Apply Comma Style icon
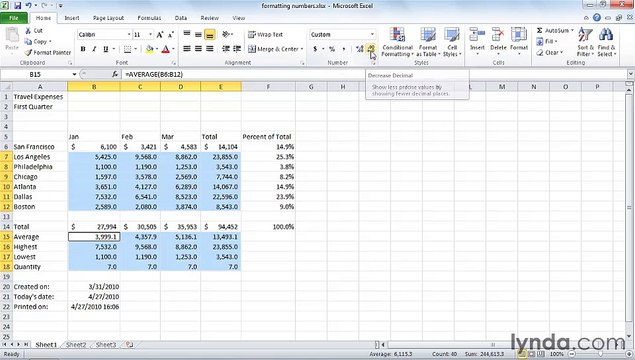The image size is (635, 360). (x=344, y=49)
